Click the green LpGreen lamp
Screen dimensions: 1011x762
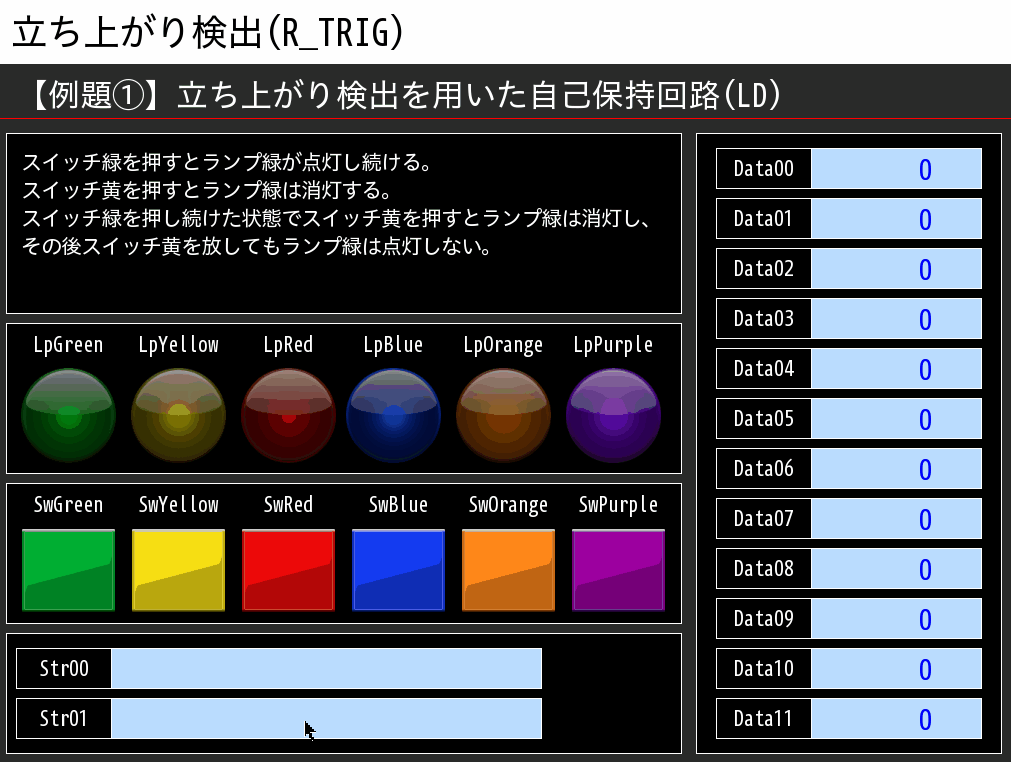(x=68, y=415)
